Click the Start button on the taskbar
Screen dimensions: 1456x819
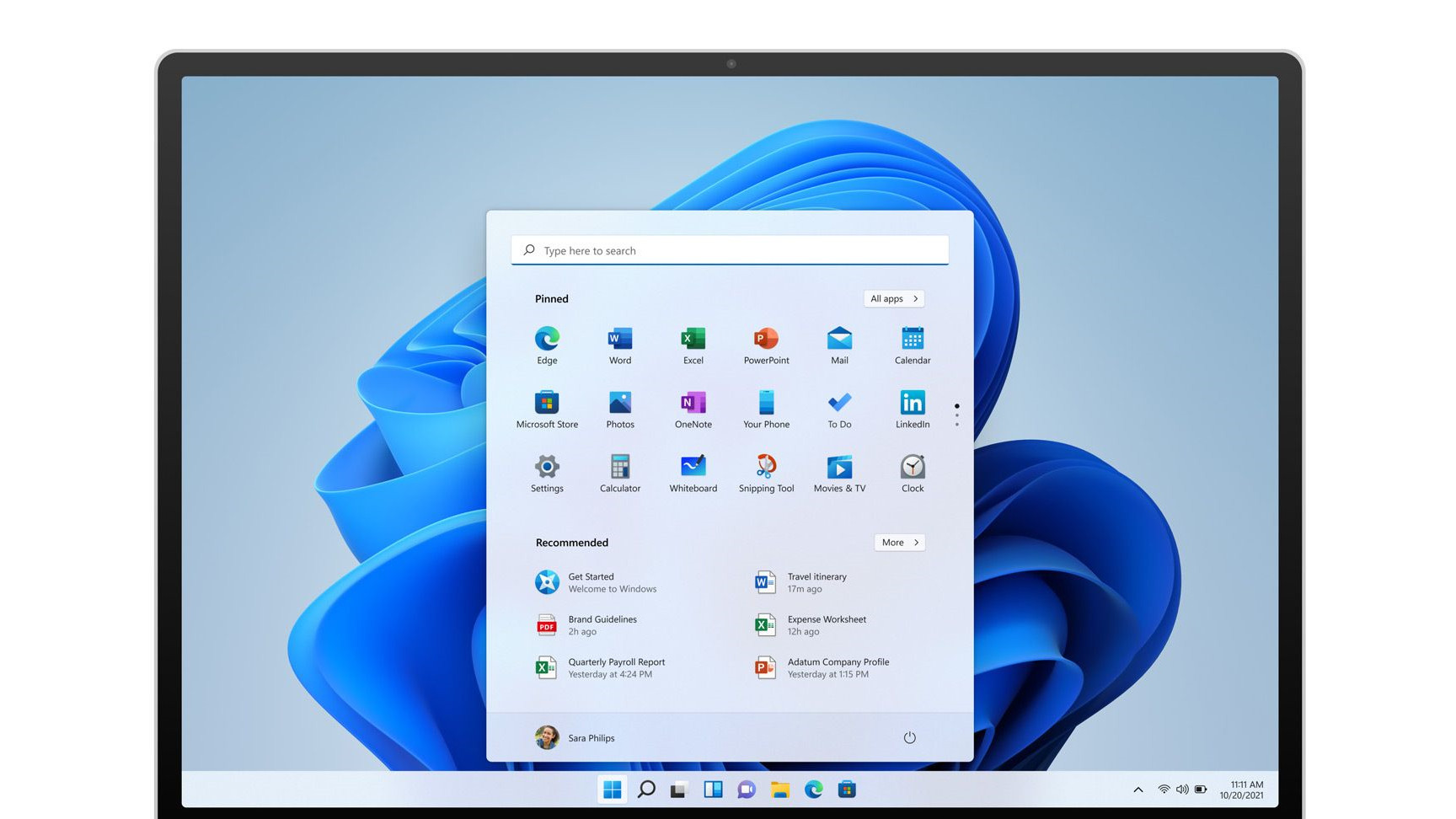click(613, 790)
